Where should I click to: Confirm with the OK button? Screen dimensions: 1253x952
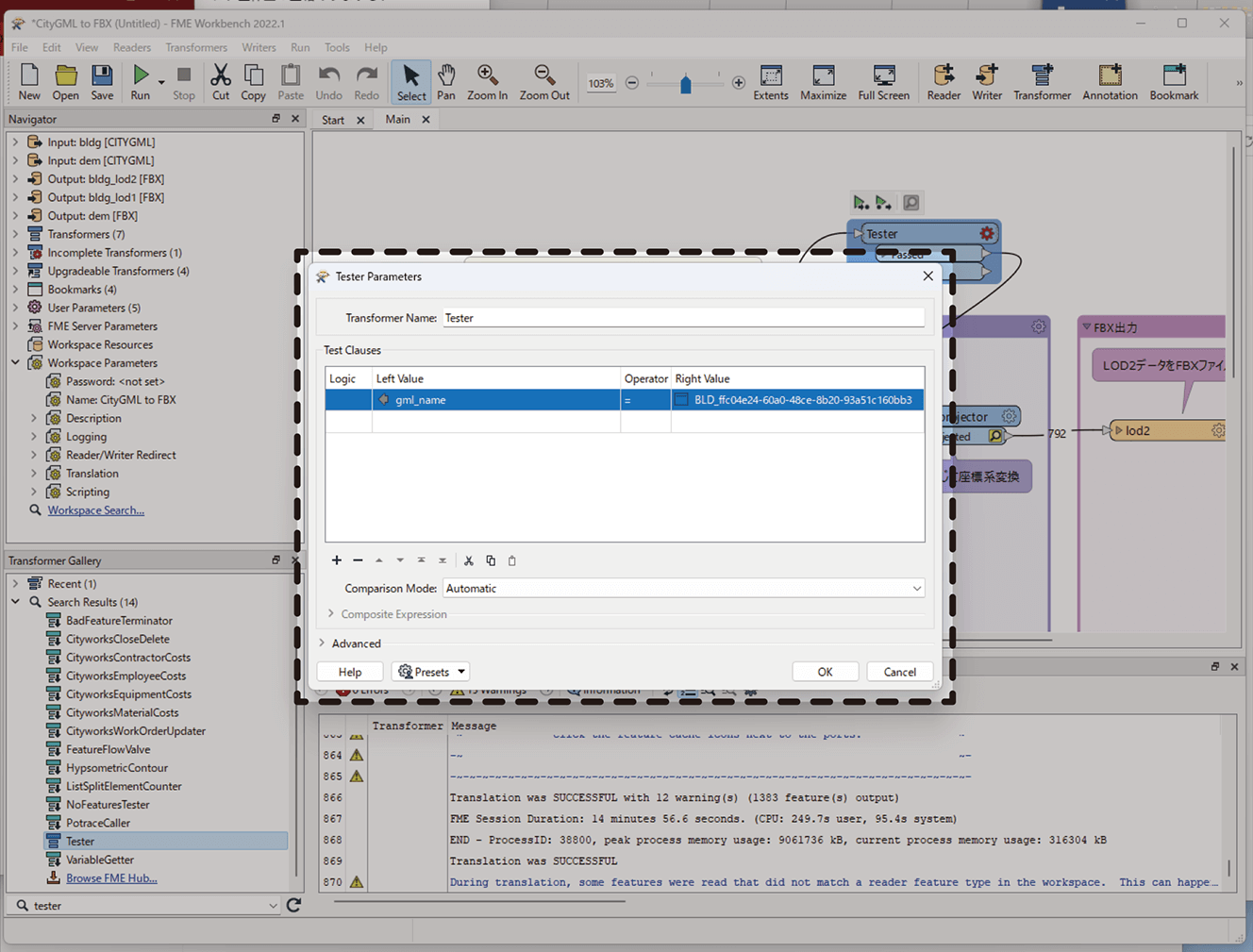click(x=826, y=672)
